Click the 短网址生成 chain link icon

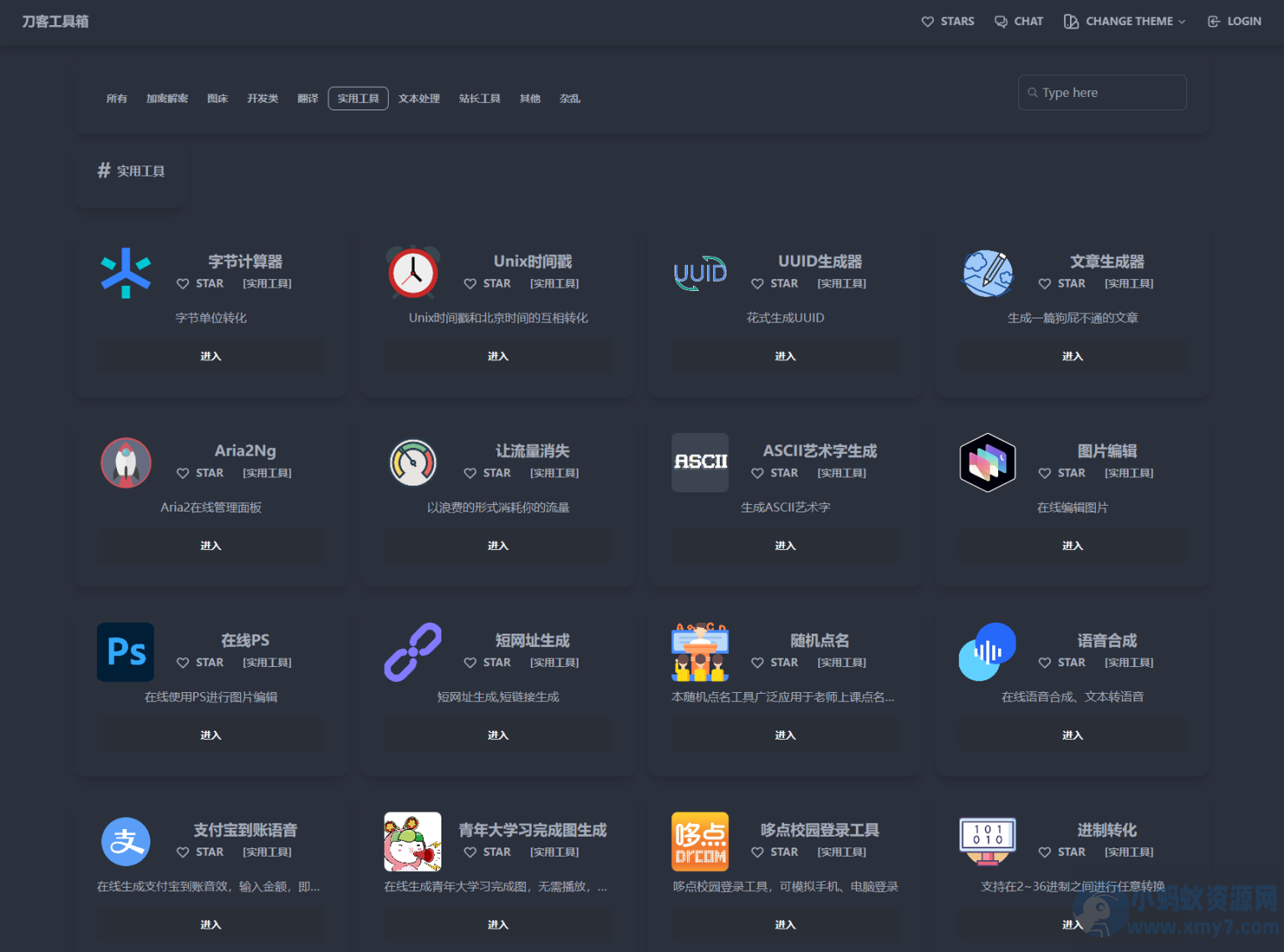pyautogui.click(x=413, y=652)
